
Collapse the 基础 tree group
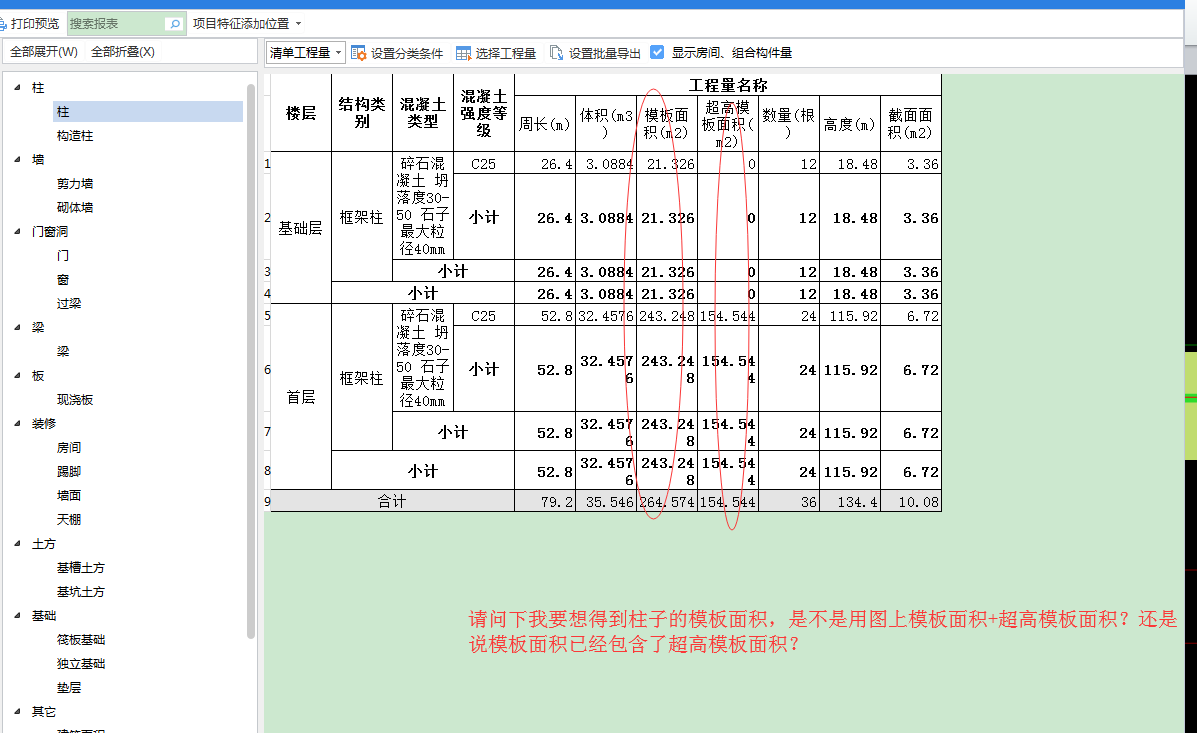(x=18, y=615)
